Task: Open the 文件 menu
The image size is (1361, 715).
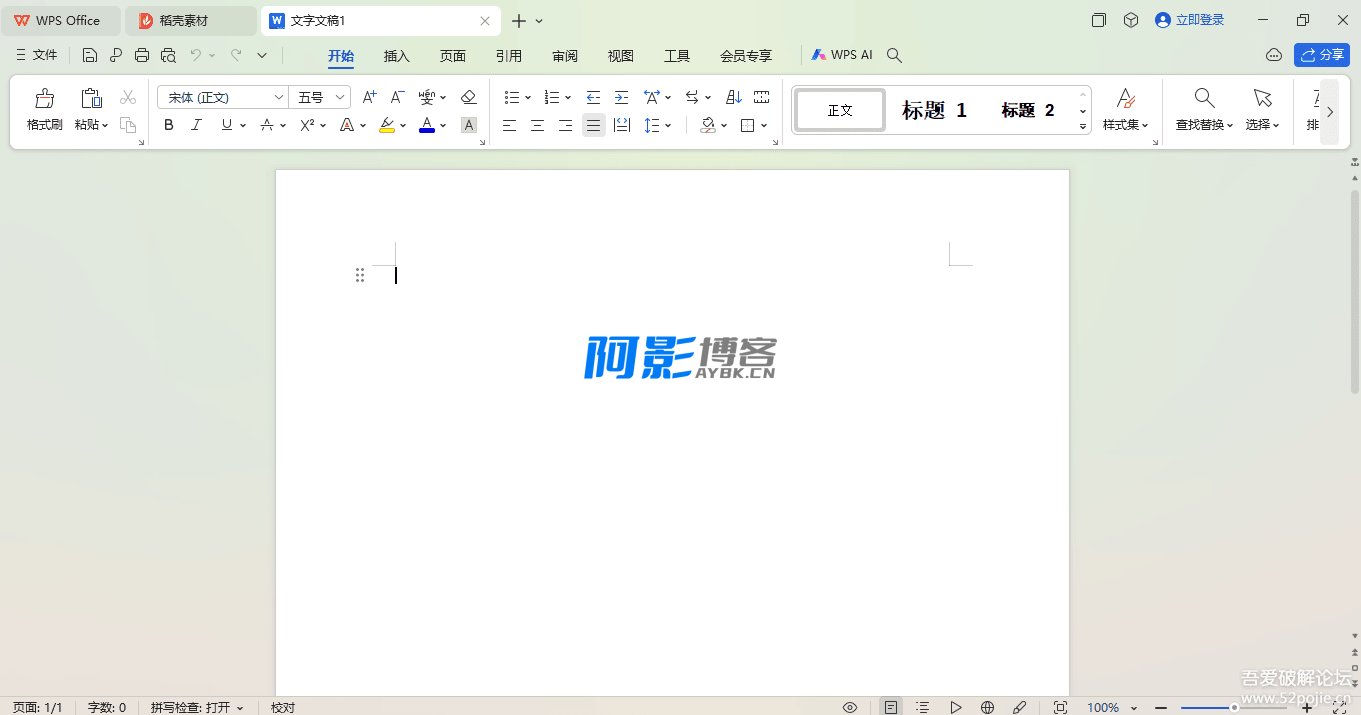Action: 37,56
